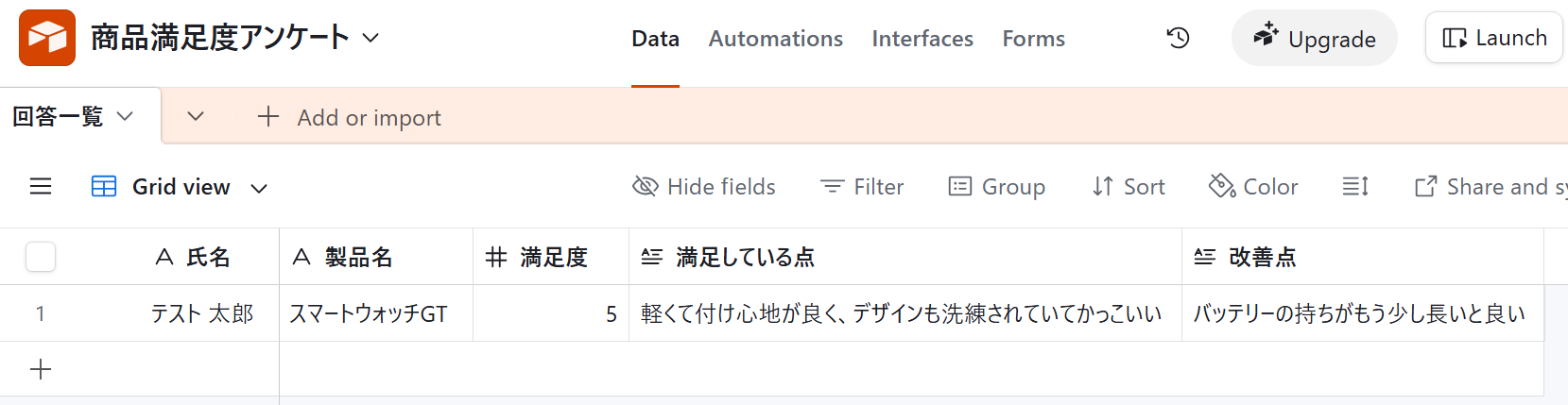Open the Group records menu
Image resolution: width=1568 pixels, height=405 pixels.
click(997, 187)
